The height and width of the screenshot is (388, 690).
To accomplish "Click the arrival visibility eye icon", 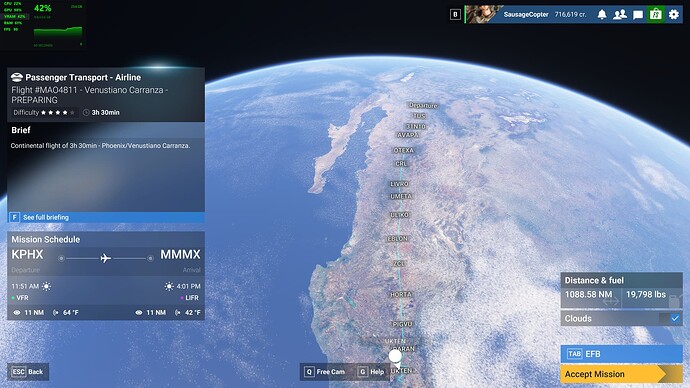I will pos(139,313).
